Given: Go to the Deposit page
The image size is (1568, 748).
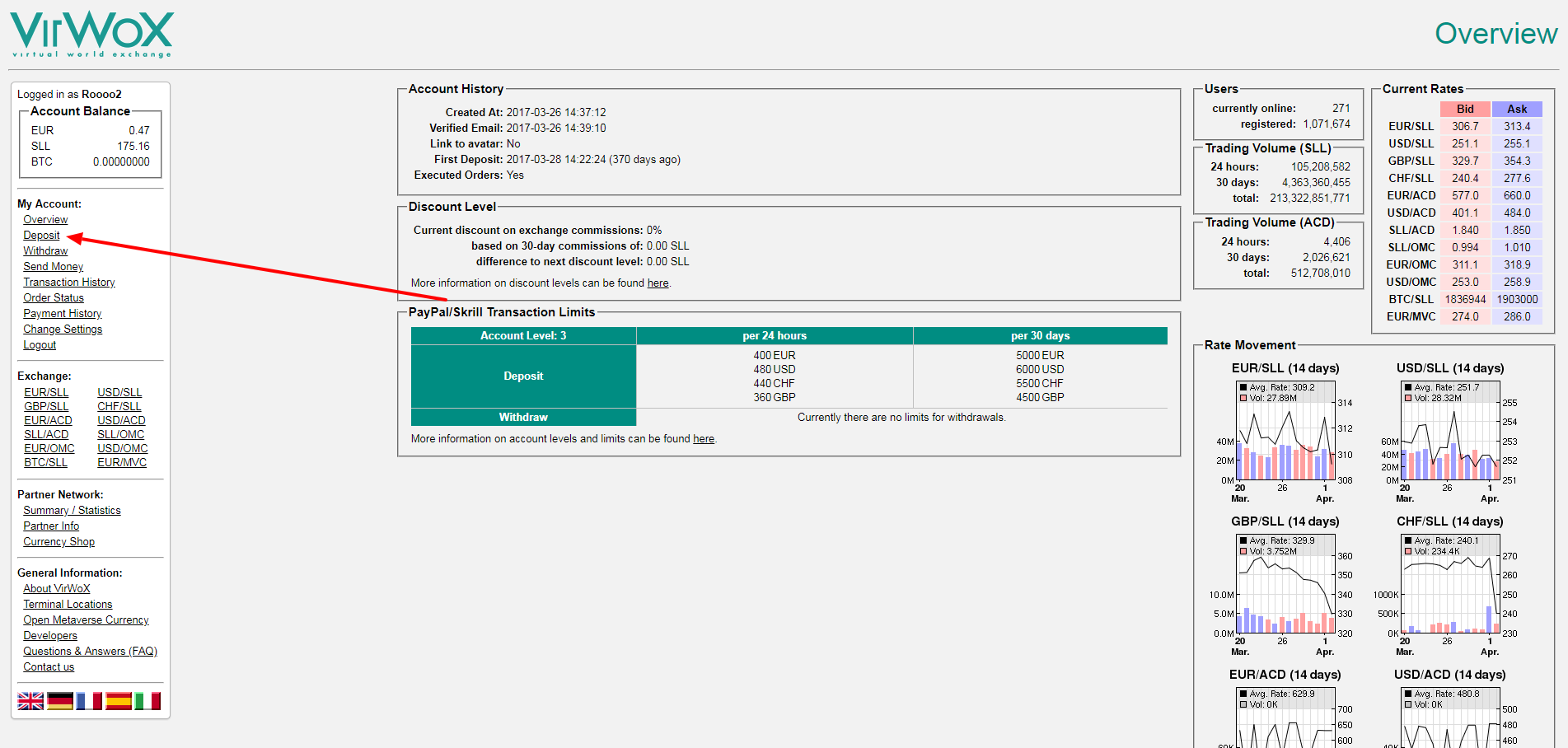Looking at the screenshot, I should point(41,236).
